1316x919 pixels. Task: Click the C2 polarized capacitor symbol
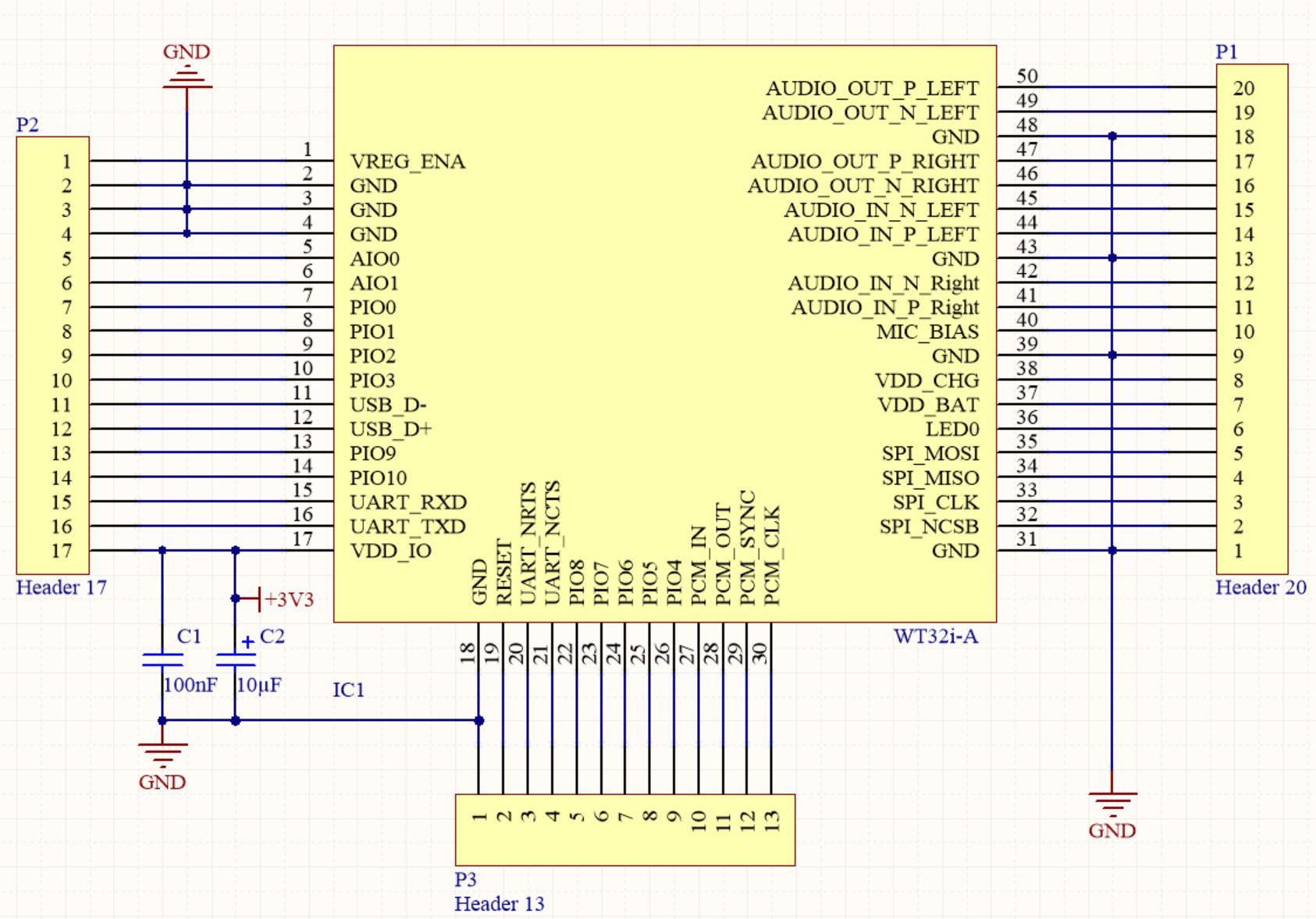(236, 660)
